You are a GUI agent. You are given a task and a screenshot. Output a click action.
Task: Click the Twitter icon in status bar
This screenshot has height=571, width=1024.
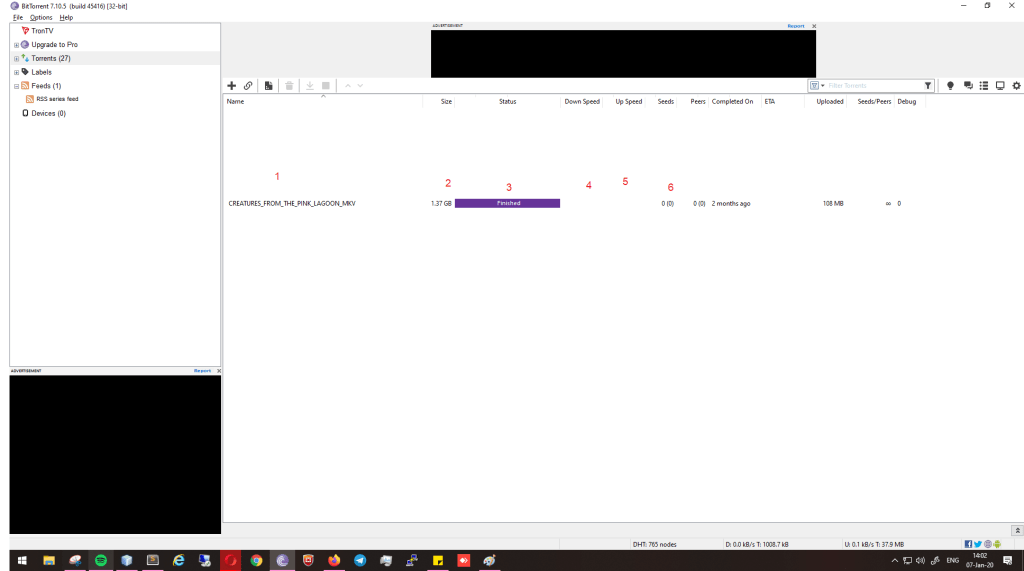coord(978,544)
